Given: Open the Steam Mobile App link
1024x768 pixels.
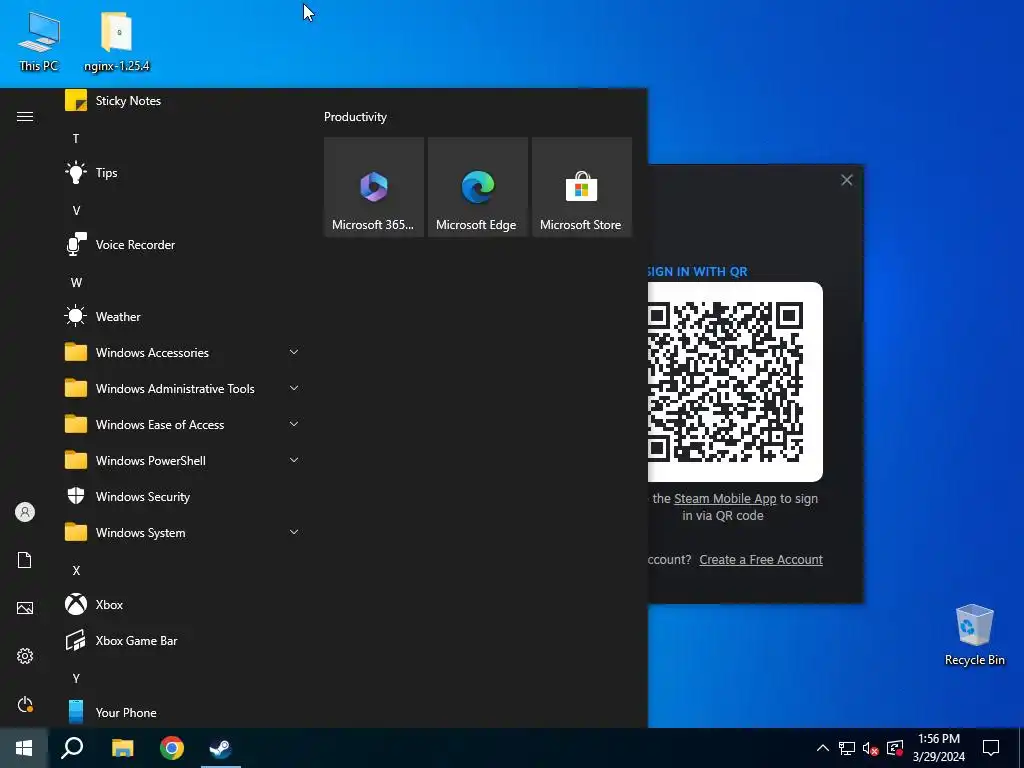Looking at the screenshot, I should tap(725, 498).
